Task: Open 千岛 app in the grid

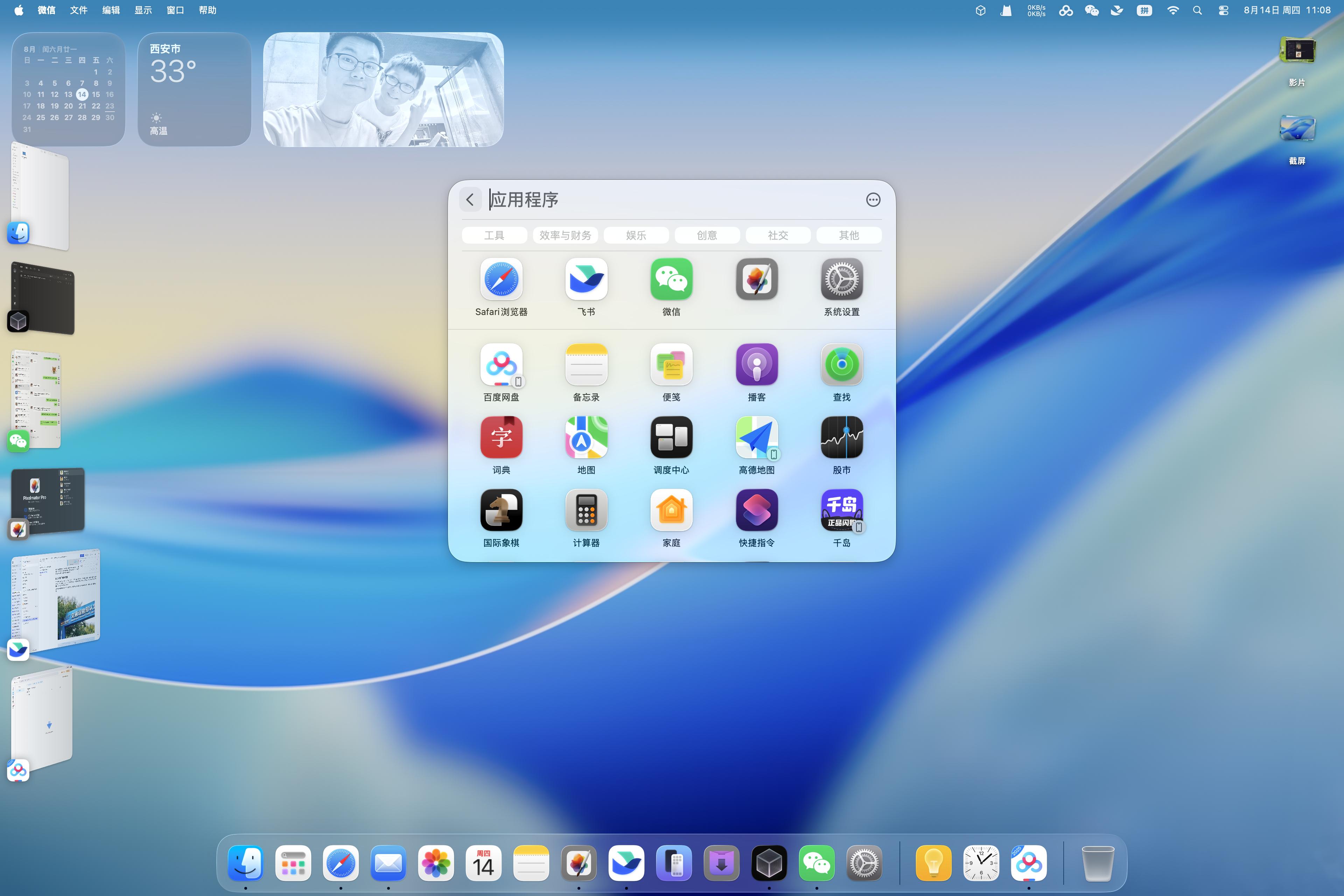Action: tap(842, 510)
